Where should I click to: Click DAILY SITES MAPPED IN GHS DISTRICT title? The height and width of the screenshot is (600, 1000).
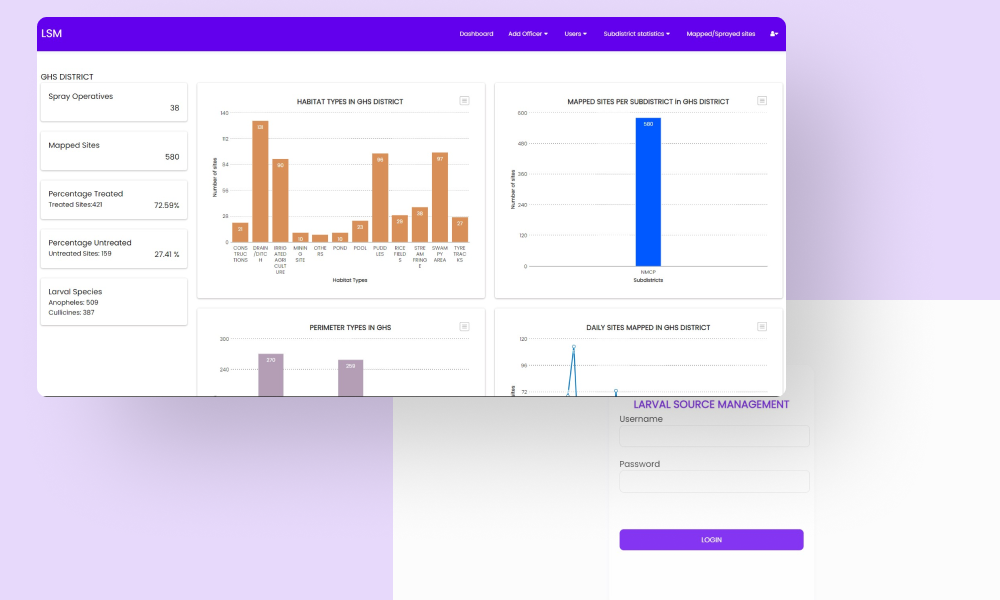648,327
